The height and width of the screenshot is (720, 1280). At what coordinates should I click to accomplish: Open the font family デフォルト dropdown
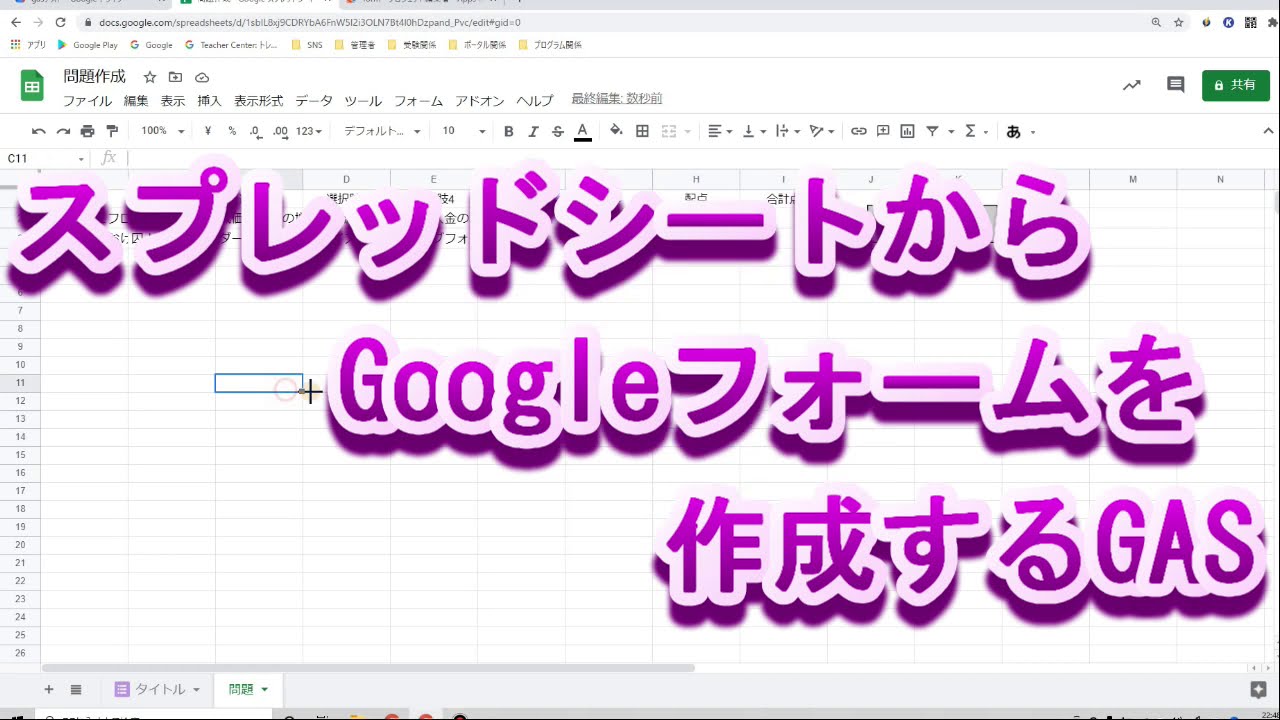(382, 131)
